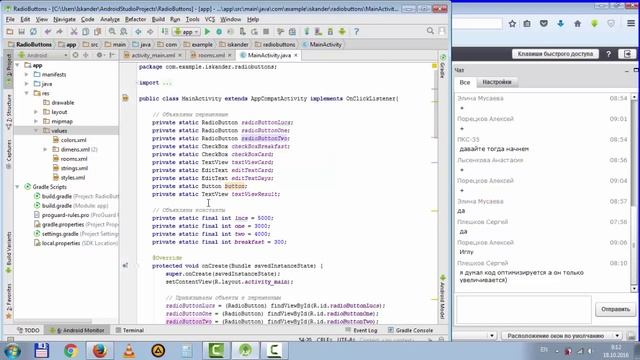Expand the mipmap folder
This screenshot has width=640, height=360.
36,122
